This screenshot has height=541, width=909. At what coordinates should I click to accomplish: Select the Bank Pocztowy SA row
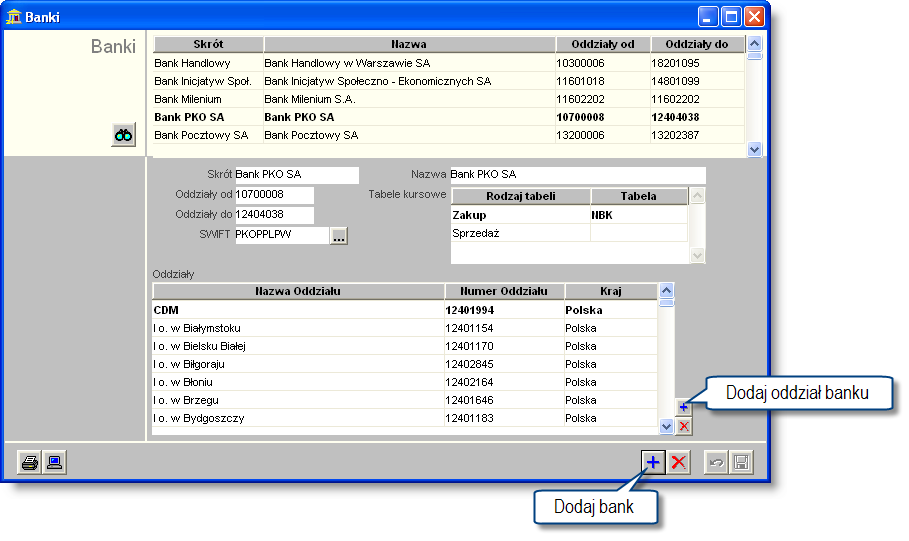[449, 135]
